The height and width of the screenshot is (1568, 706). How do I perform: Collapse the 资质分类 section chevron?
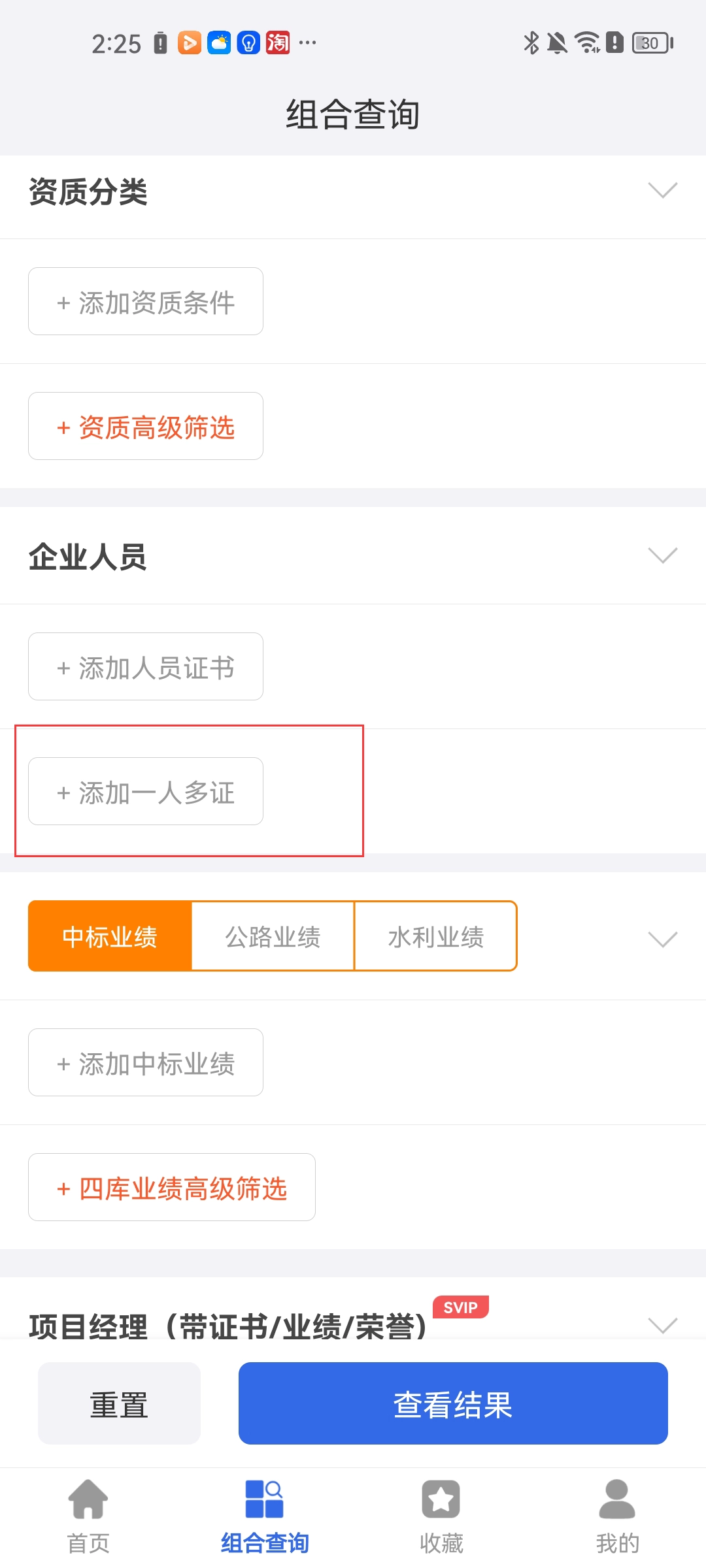pyautogui.click(x=662, y=190)
